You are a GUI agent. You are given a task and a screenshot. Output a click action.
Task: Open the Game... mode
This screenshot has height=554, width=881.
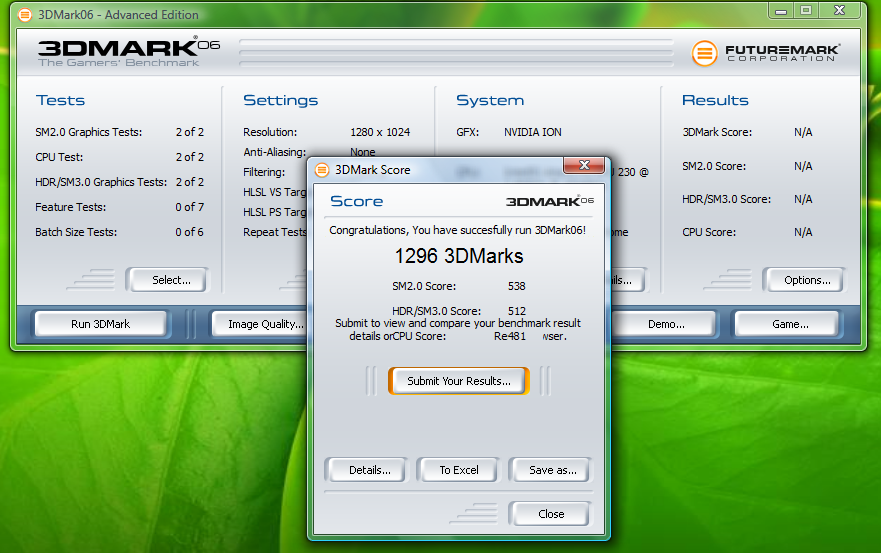pyautogui.click(x=787, y=324)
